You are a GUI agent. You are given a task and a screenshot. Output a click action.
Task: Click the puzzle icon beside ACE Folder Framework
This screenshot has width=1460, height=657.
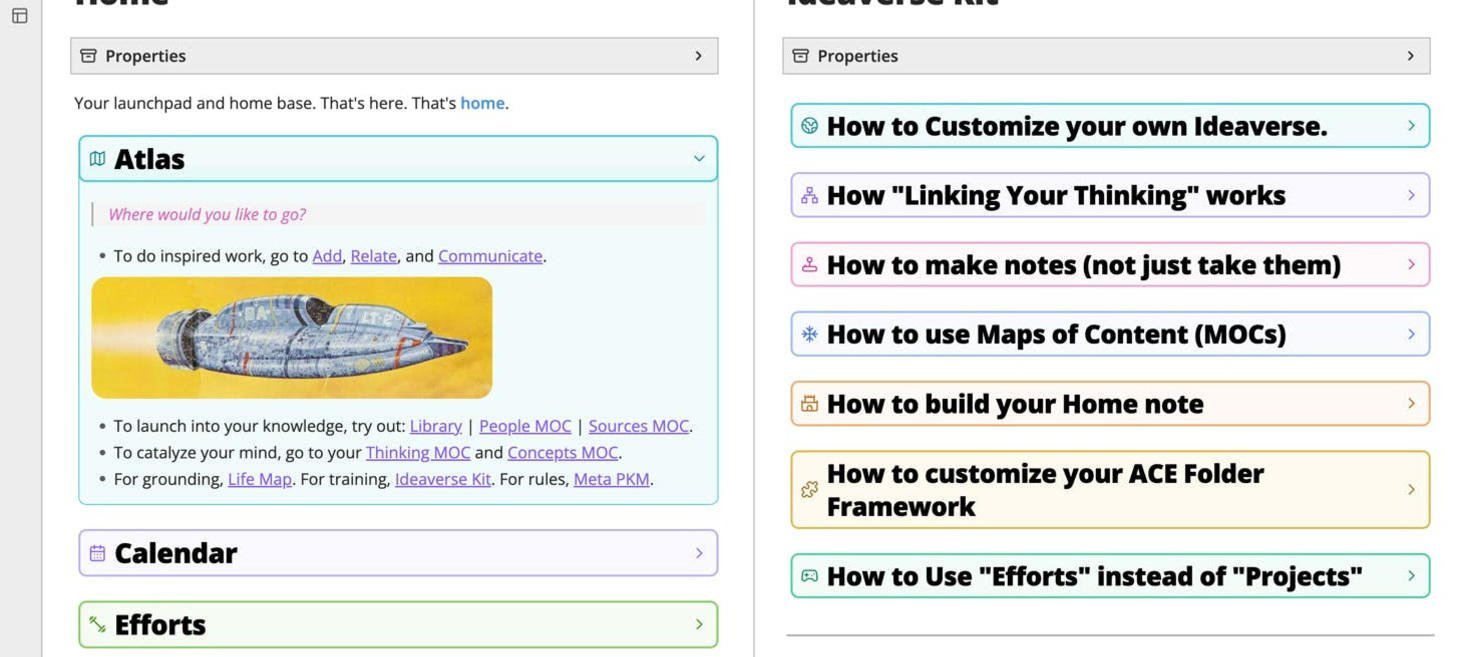809,490
